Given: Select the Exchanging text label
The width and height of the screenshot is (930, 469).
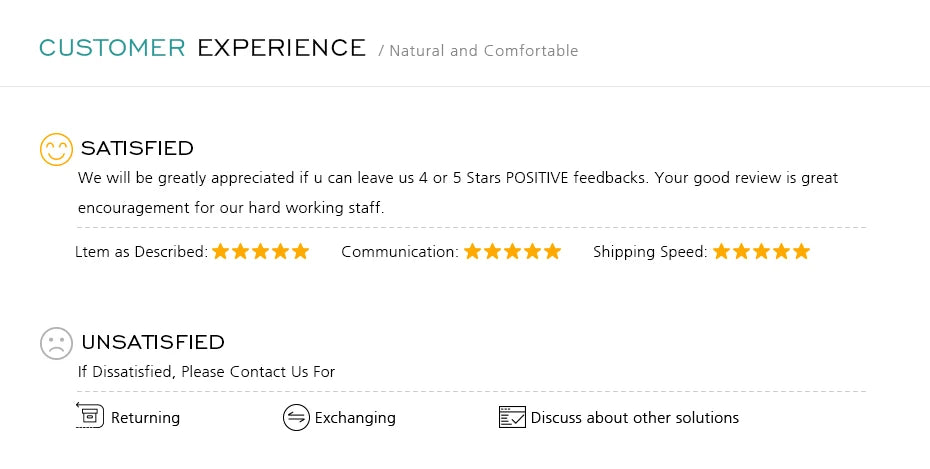Looking at the screenshot, I should click(x=355, y=418).
